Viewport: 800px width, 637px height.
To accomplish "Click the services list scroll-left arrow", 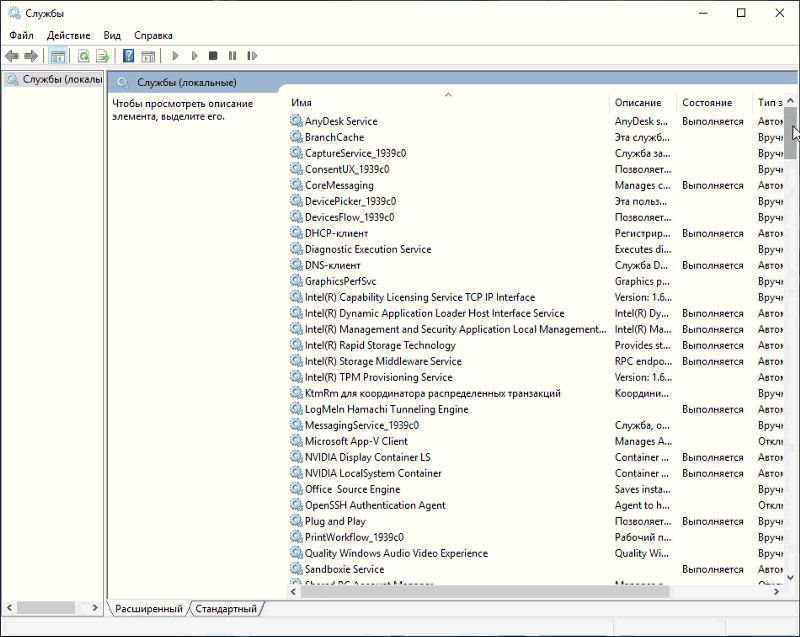I will point(293,592).
